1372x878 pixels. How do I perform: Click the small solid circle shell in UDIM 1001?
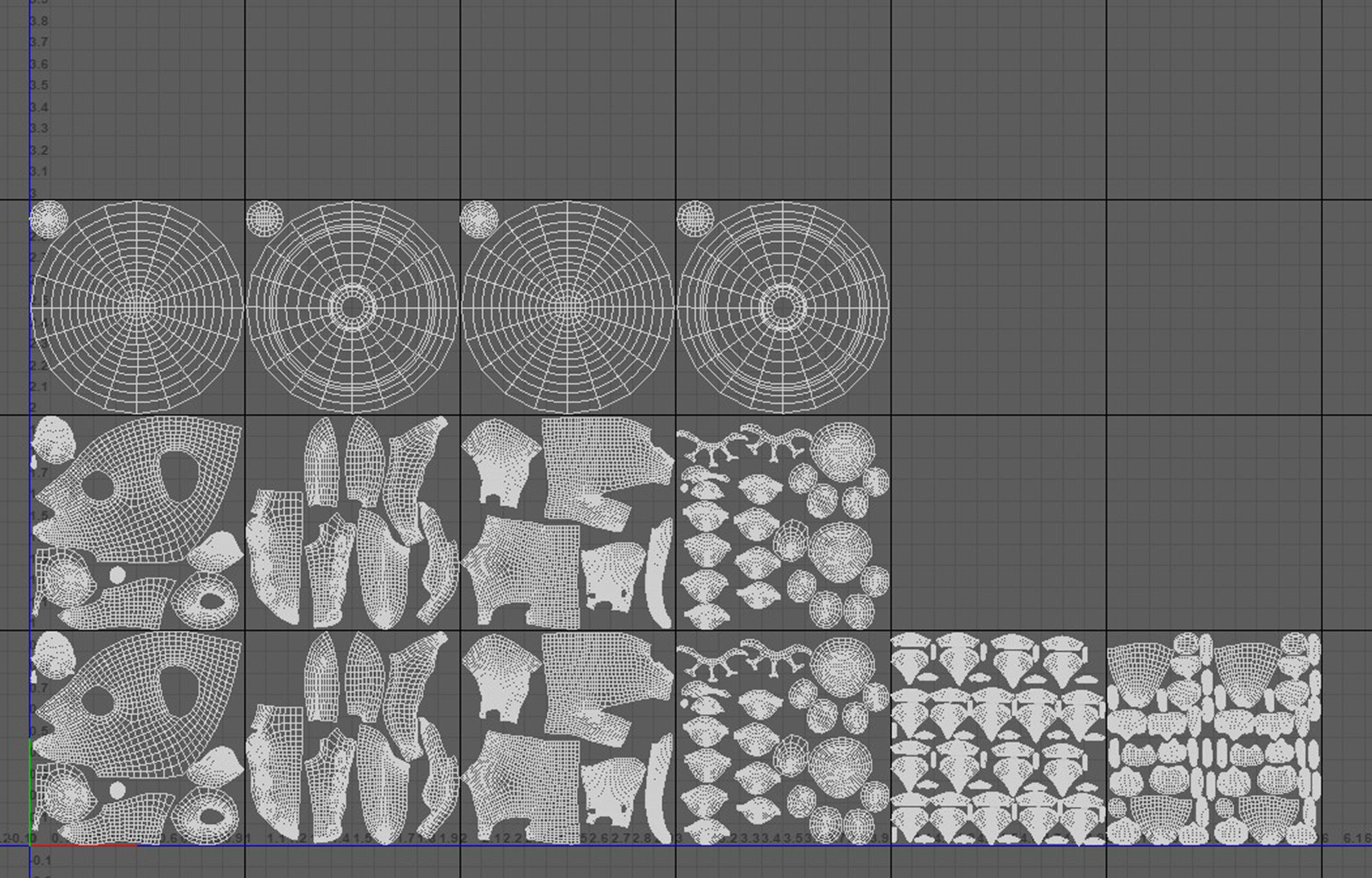117,790
